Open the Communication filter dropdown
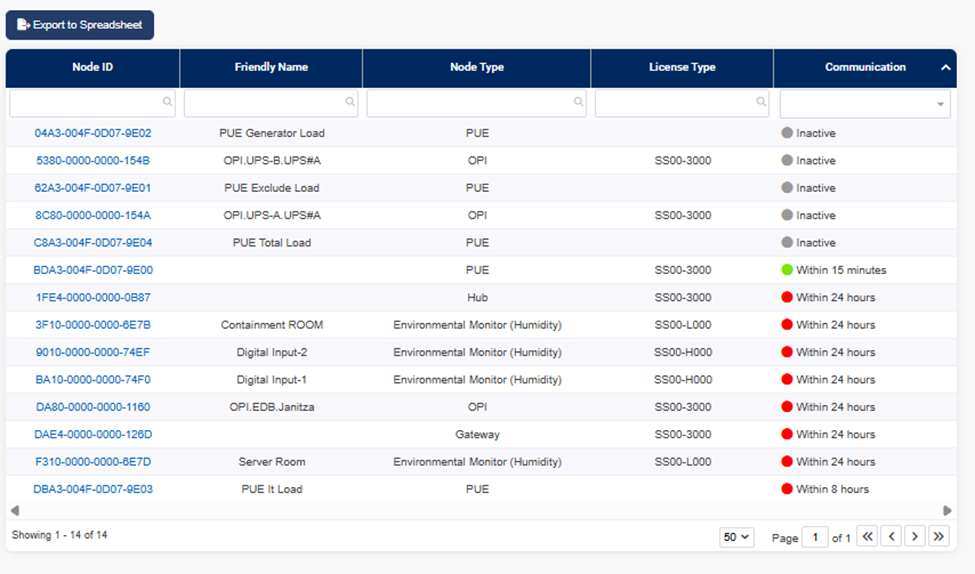The image size is (975, 574). (x=939, y=104)
